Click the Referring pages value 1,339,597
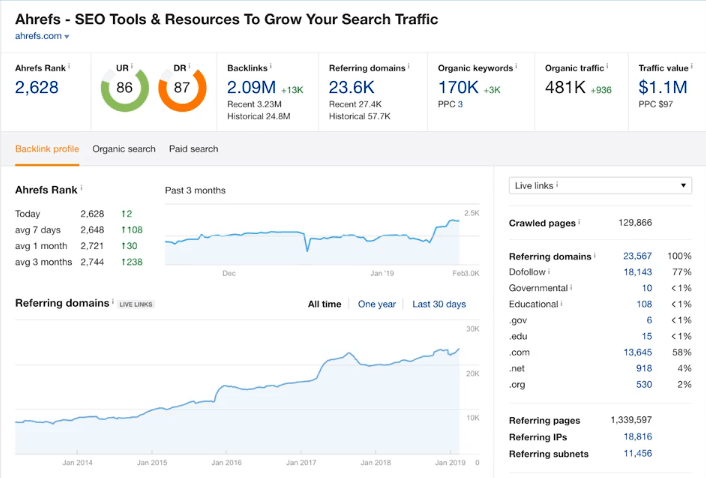706x478 pixels. (x=631, y=420)
